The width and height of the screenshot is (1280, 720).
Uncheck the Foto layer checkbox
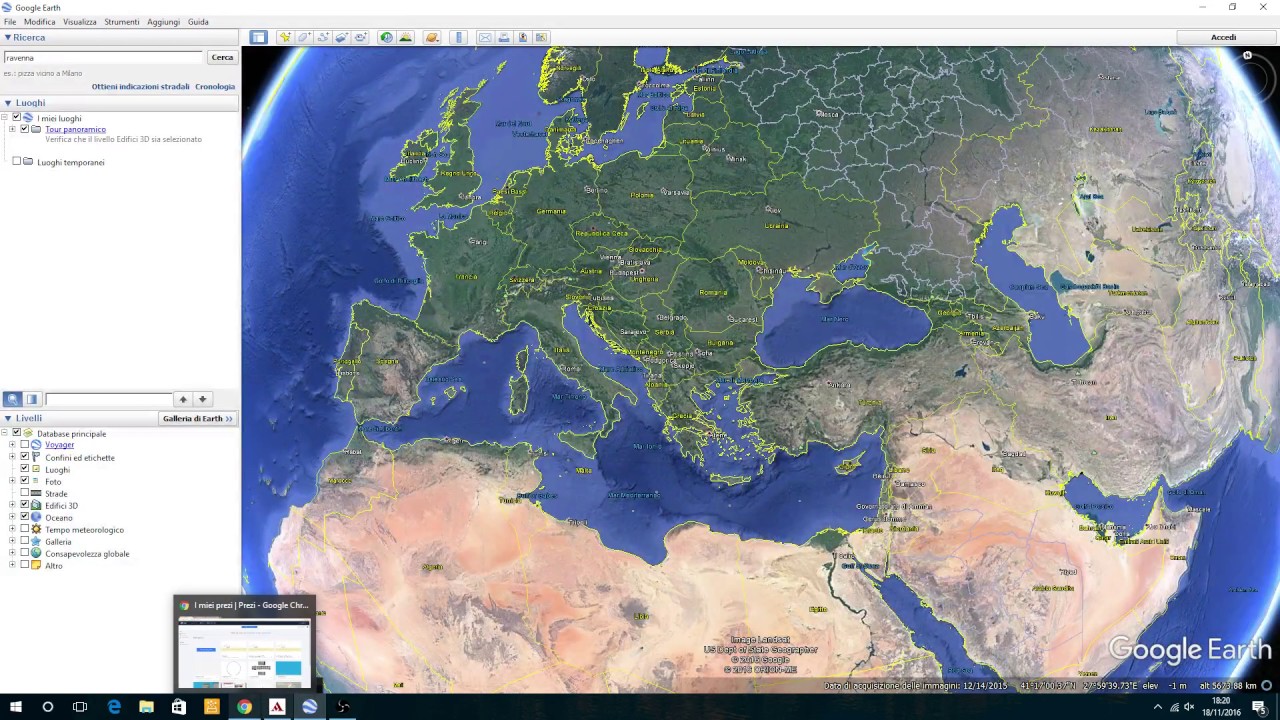(x=25, y=481)
